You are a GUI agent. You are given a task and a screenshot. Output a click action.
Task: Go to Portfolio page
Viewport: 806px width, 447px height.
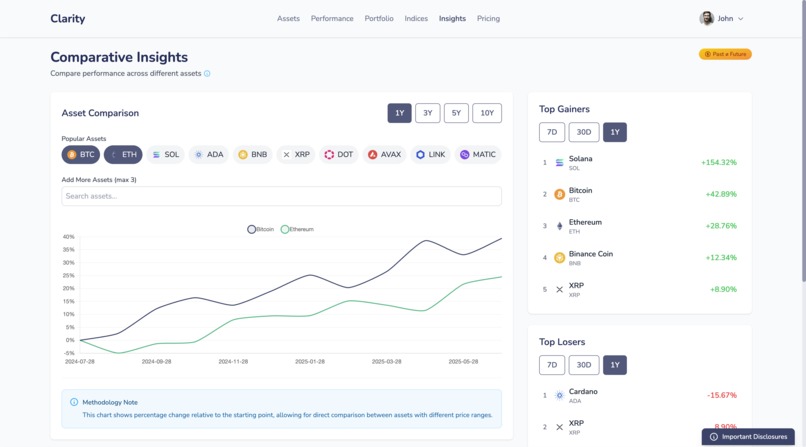tap(379, 18)
